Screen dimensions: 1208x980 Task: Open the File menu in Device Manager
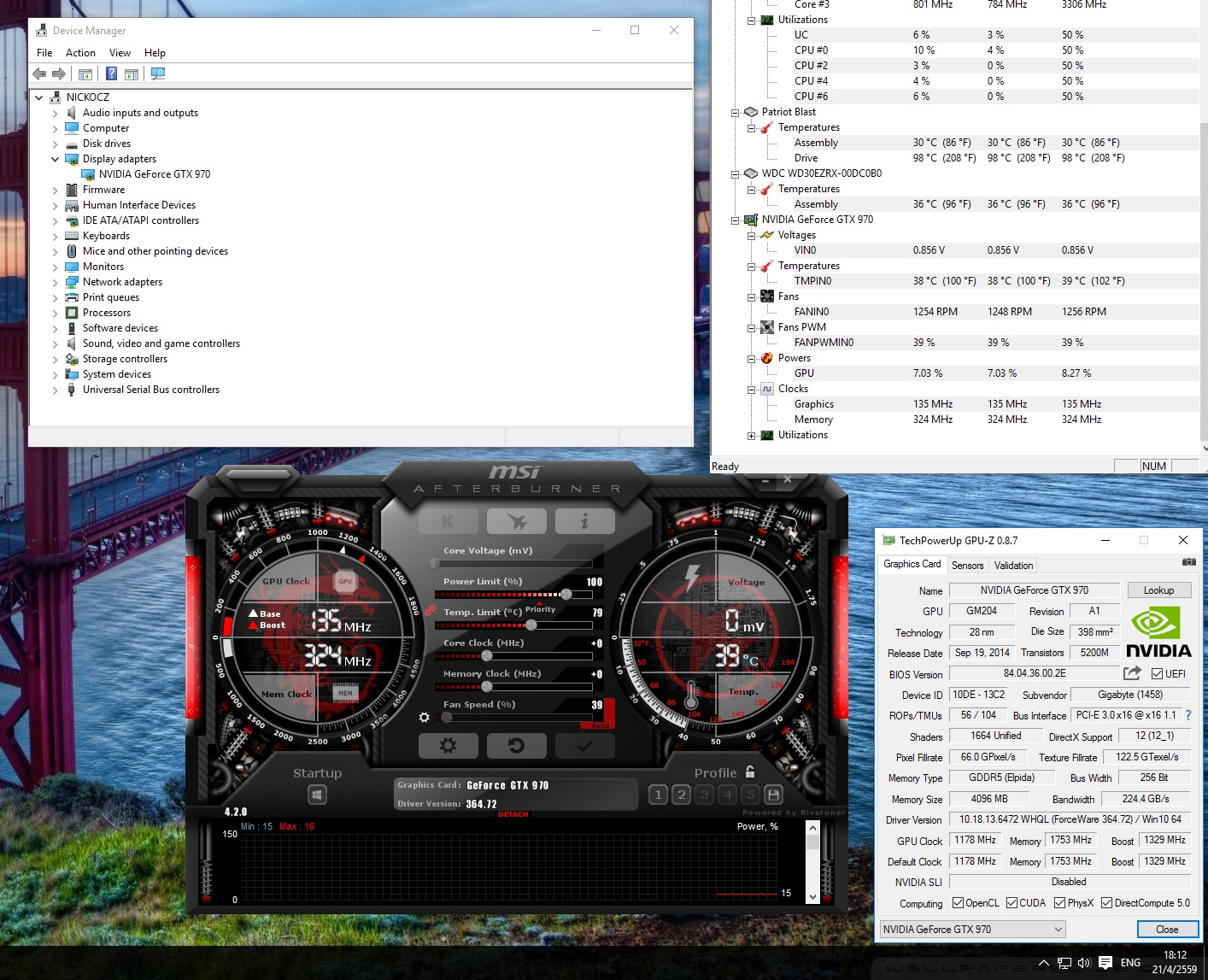pyautogui.click(x=44, y=53)
